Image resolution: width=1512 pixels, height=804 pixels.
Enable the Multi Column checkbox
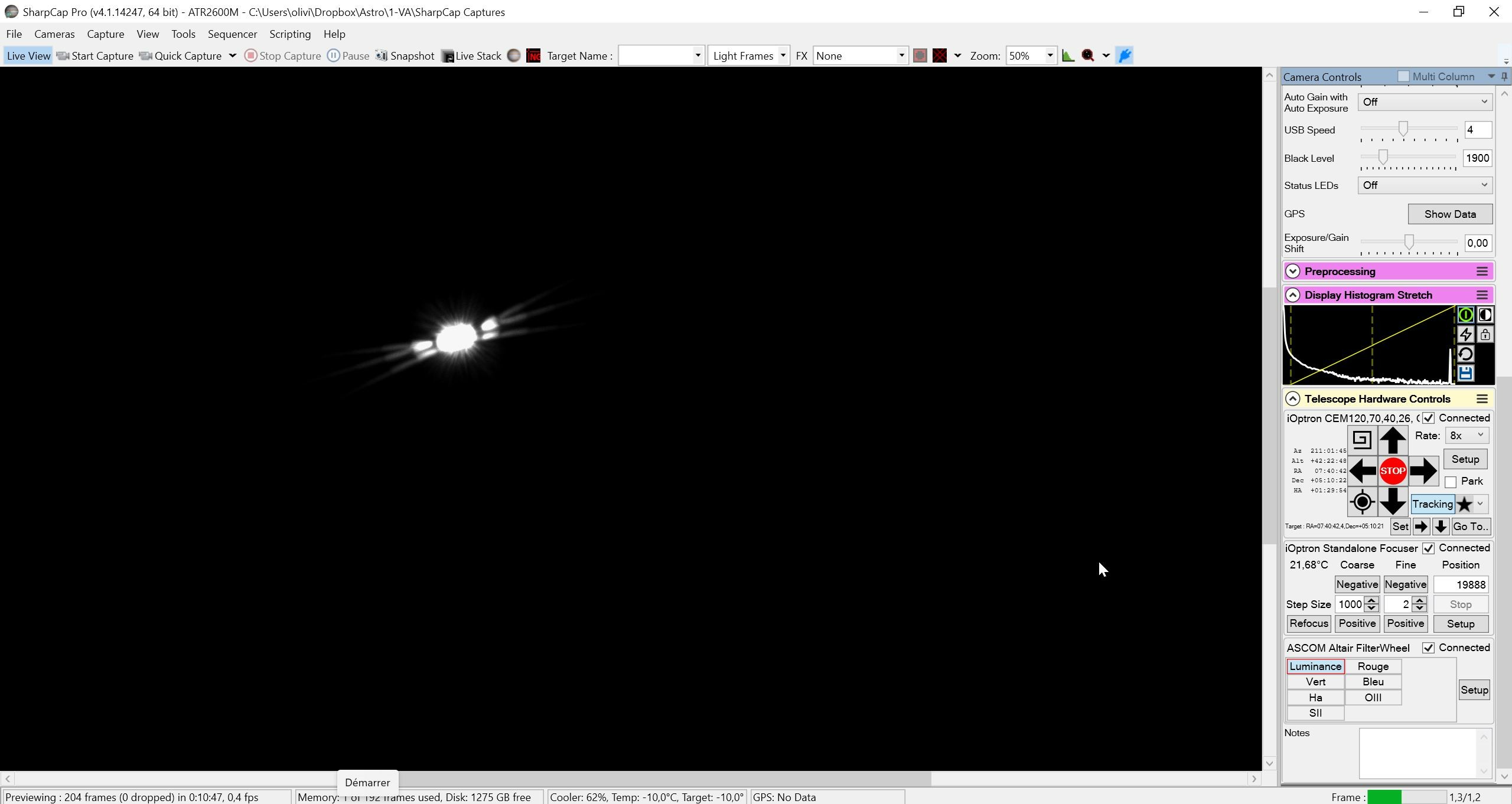1403,76
